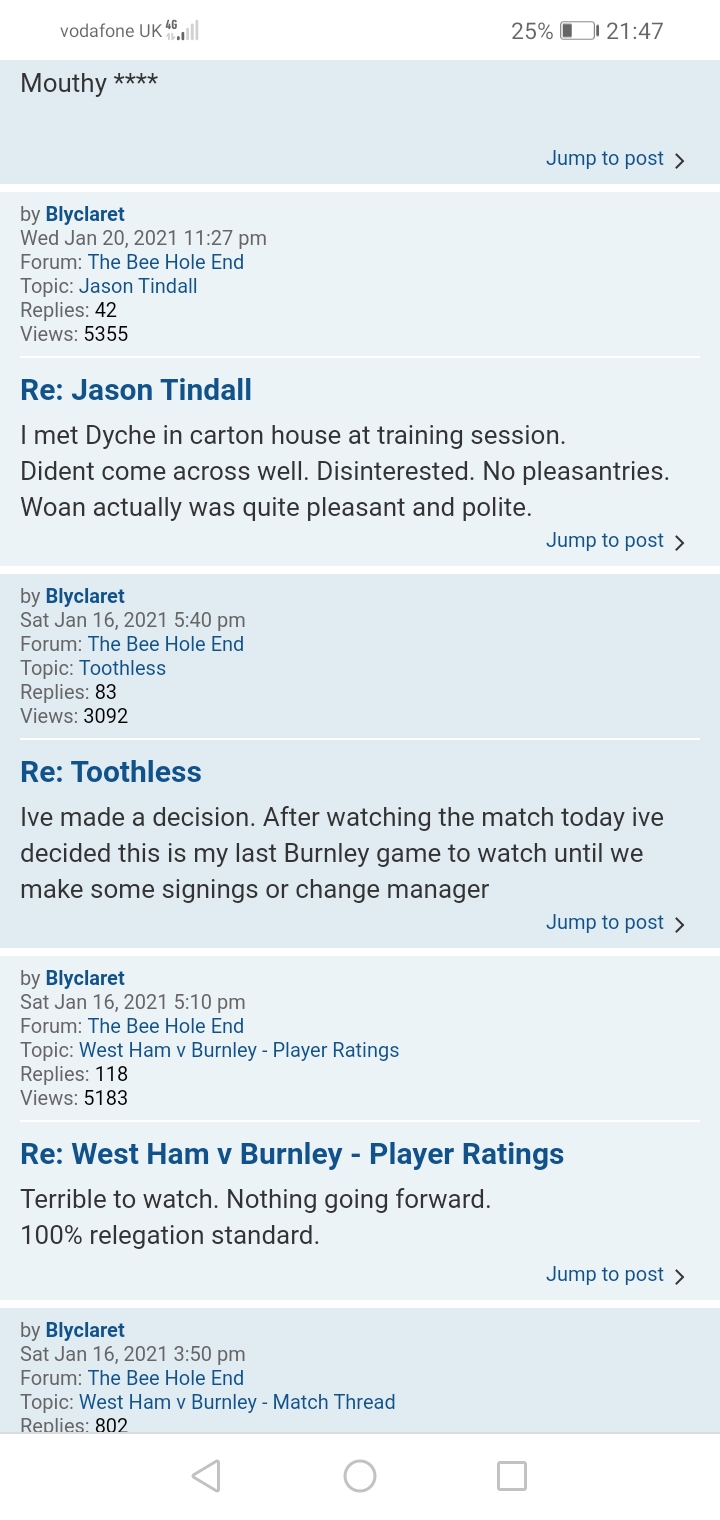Tap the mobile signal strength icon
Viewport: 720px width, 1520px height.
pos(184,31)
